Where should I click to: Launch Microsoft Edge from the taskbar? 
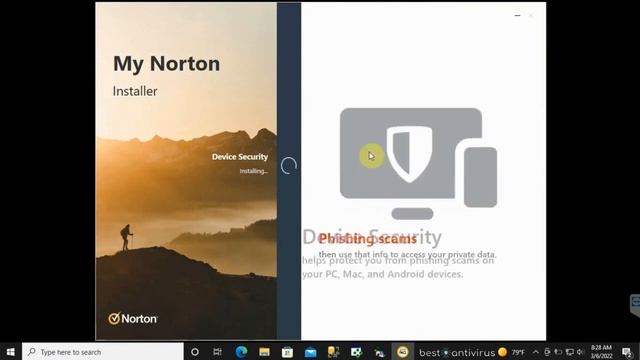(x=241, y=352)
